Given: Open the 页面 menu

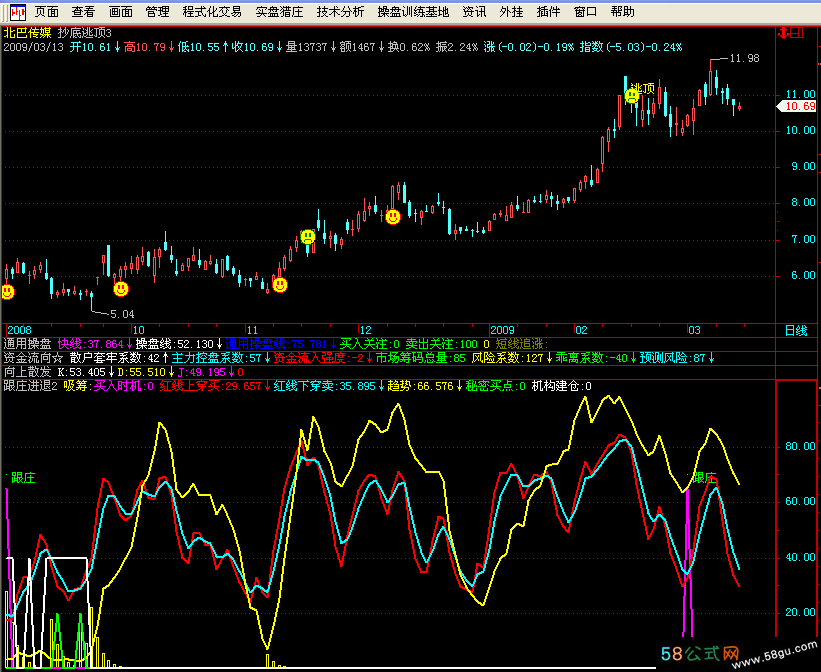Looking at the screenshot, I should coord(46,12).
